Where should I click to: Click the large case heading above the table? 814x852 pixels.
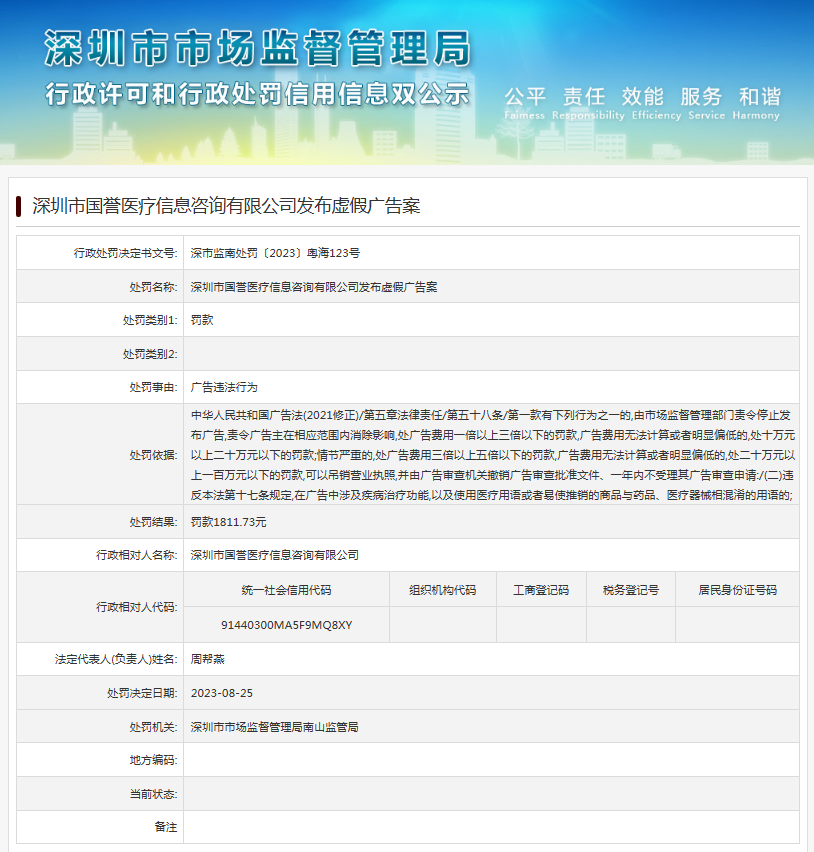(x=226, y=206)
